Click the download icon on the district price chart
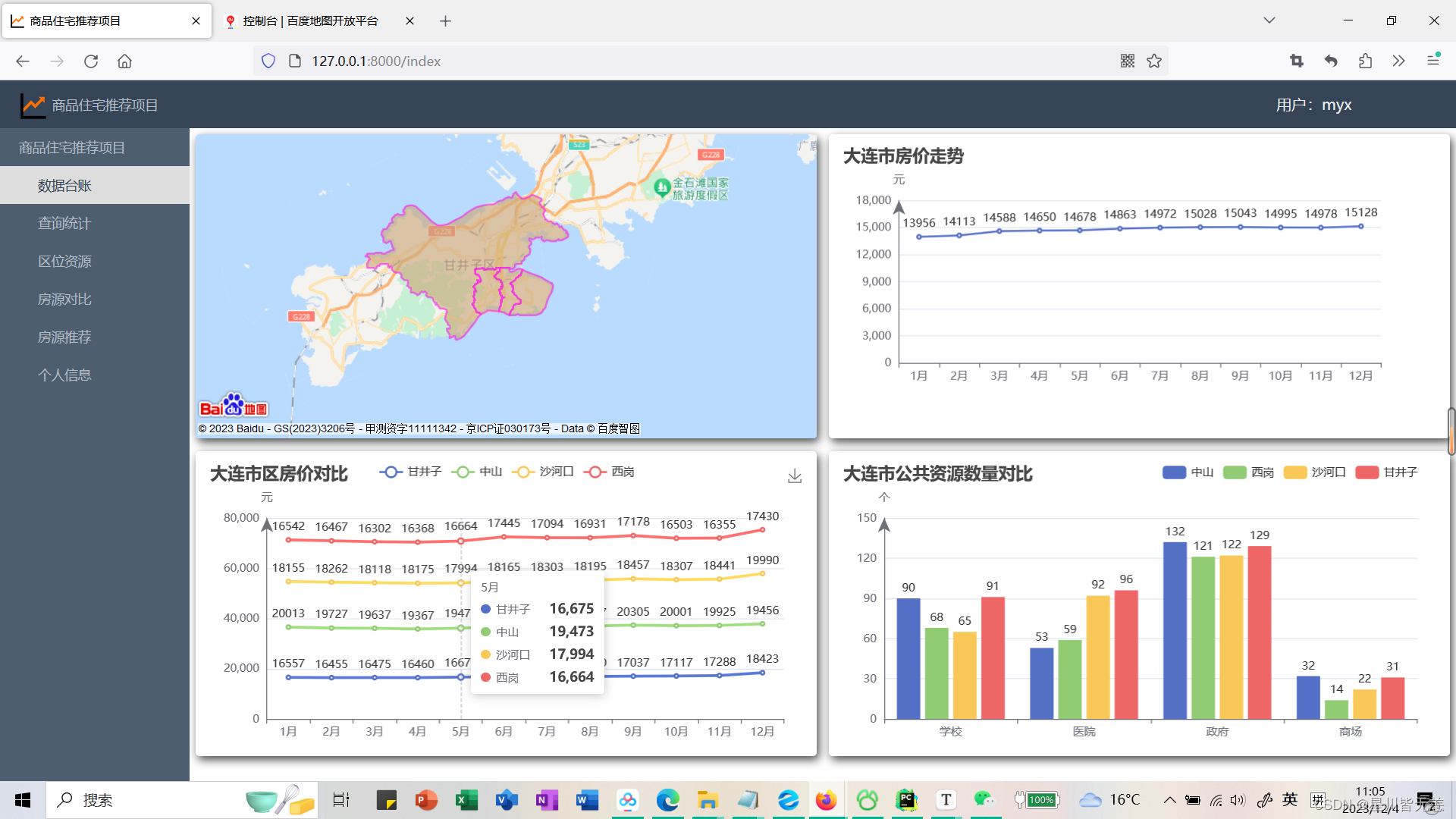 pyautogui.click(x=794, y=475)
